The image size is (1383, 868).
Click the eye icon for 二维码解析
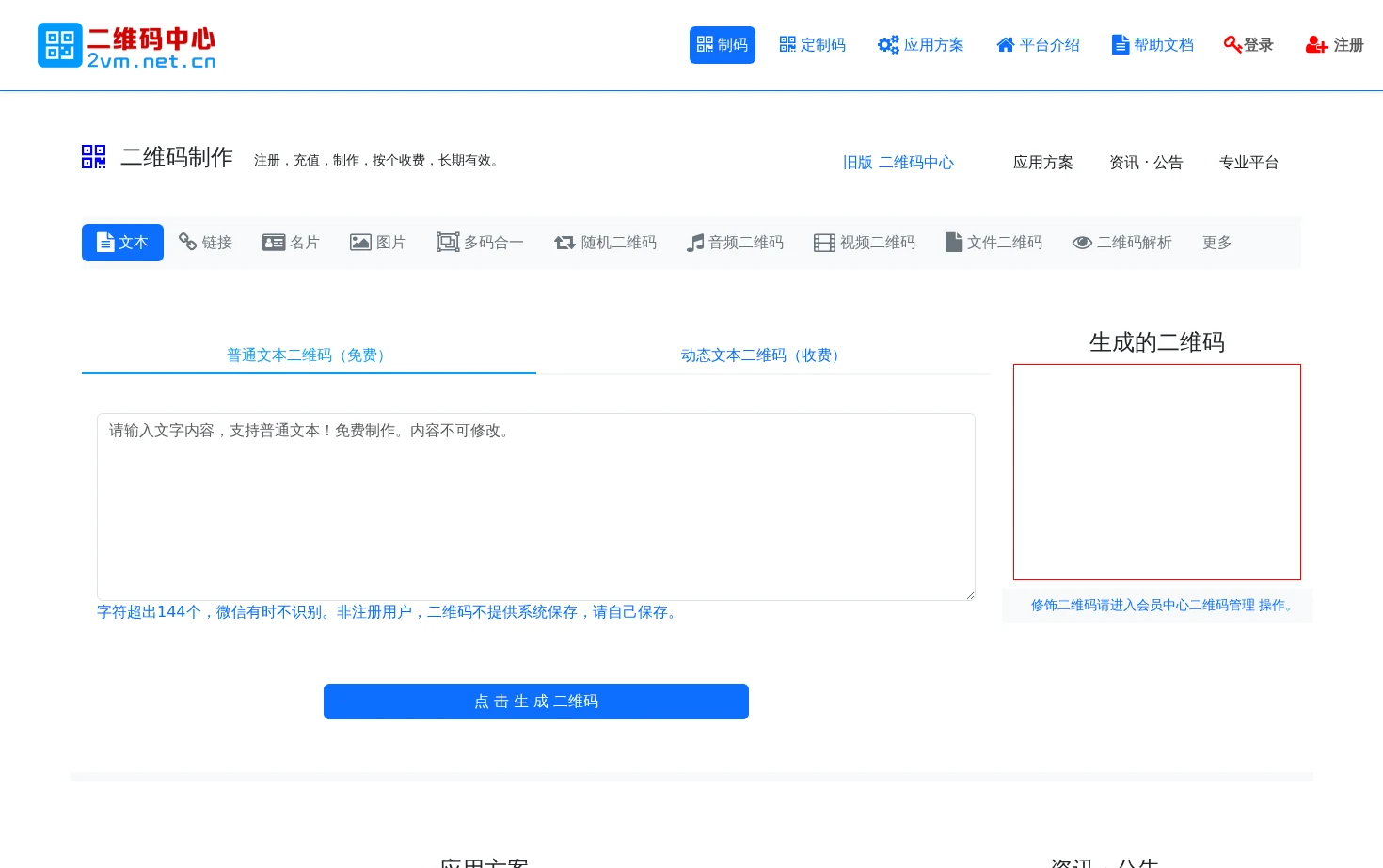point(1082,243)
